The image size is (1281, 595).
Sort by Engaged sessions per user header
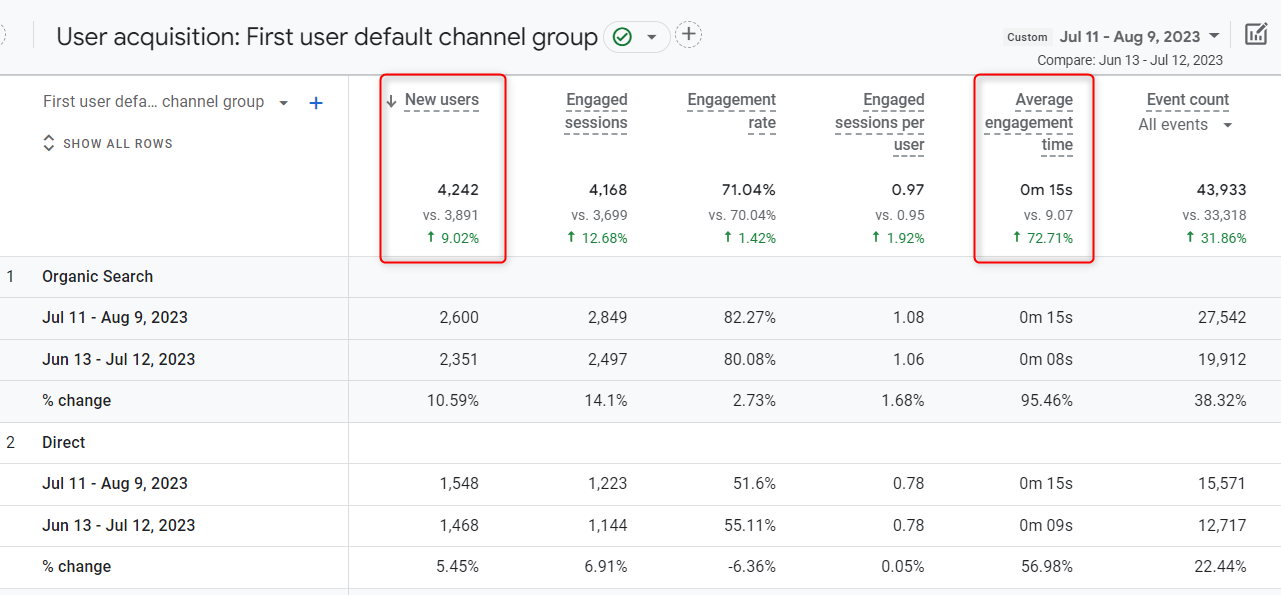[x=879, y=123]
